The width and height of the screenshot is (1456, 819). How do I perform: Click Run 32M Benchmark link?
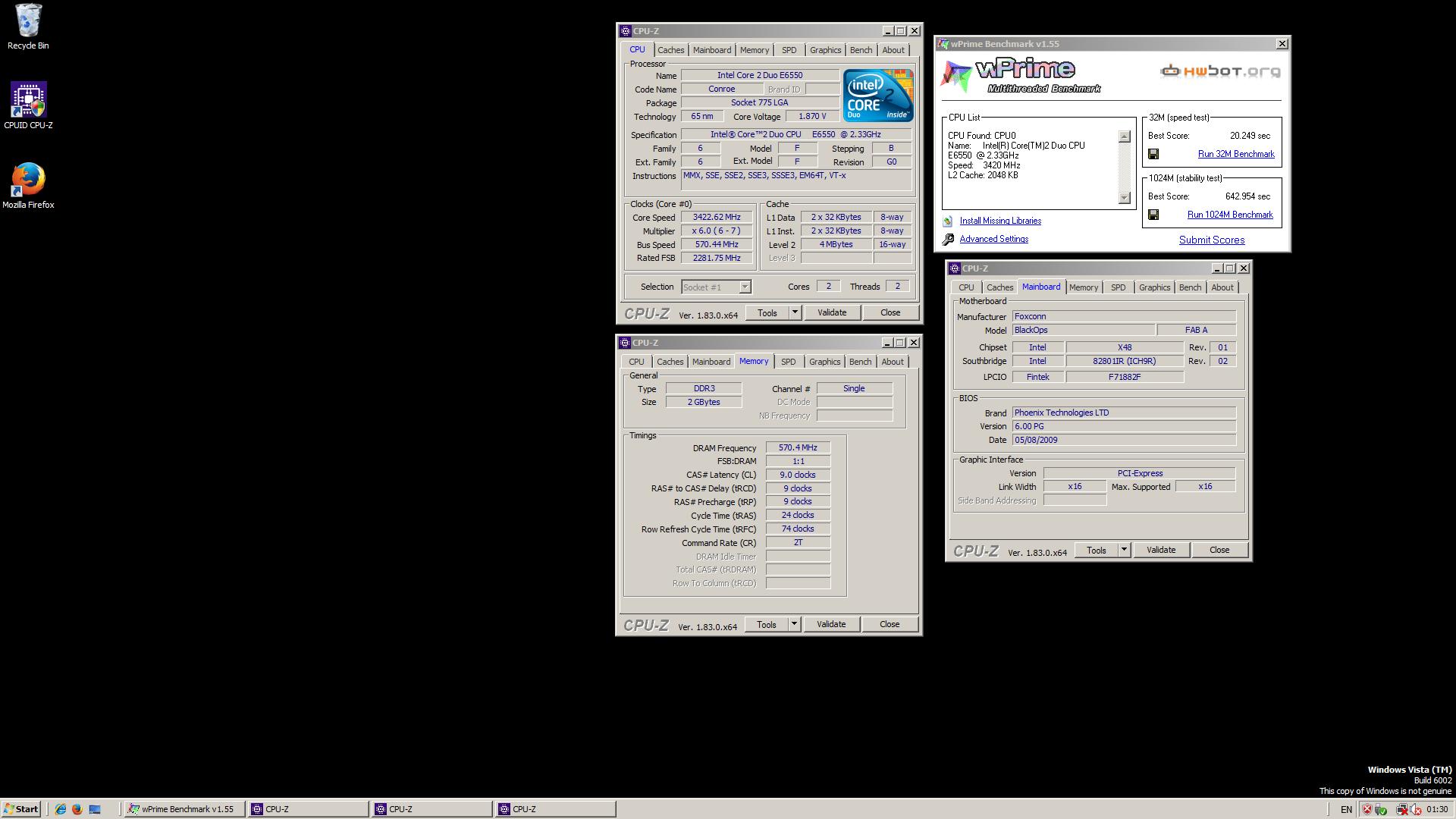tap(1235, 154)
